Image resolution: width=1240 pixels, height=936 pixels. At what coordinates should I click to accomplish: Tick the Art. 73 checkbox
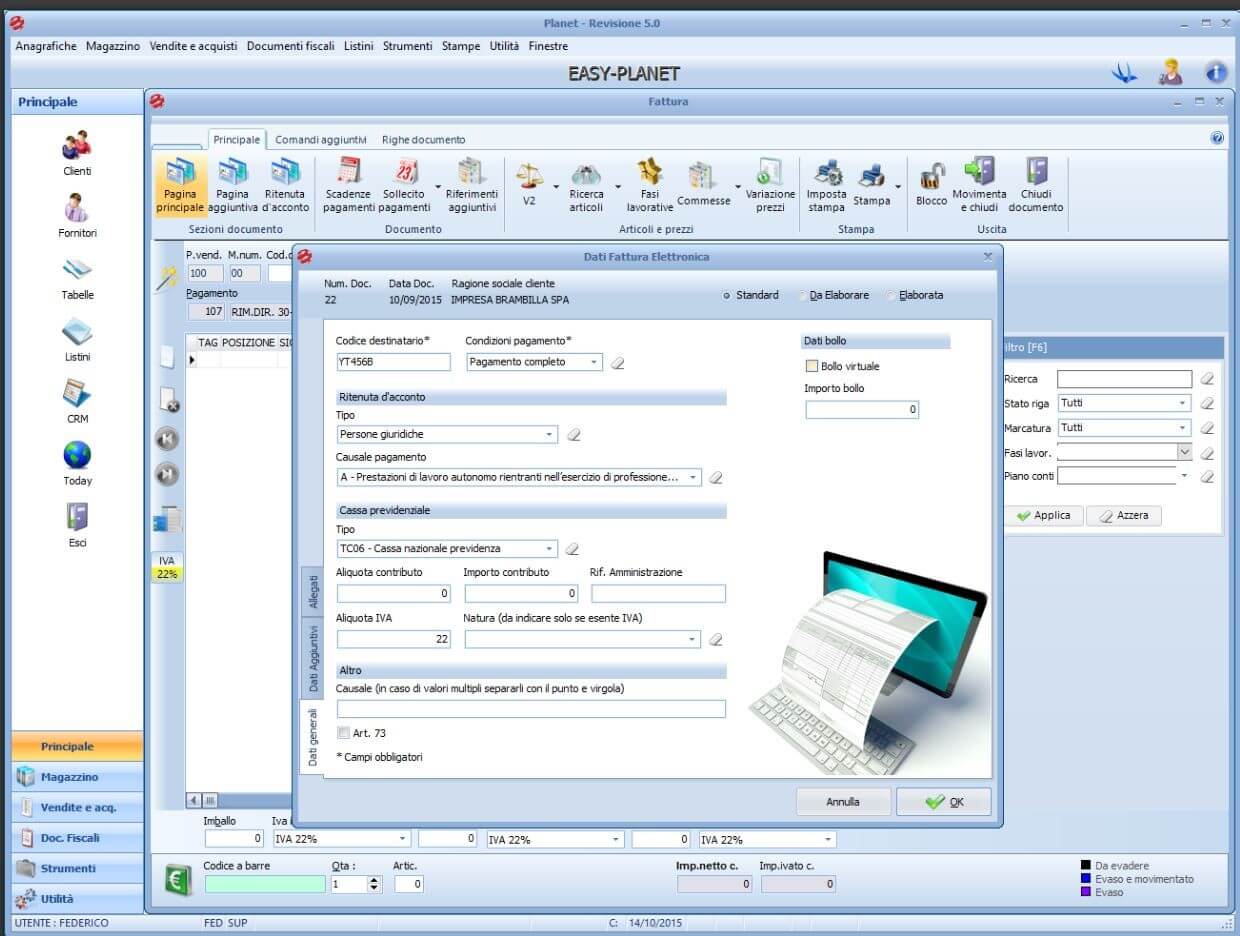[x=344, y=733]
